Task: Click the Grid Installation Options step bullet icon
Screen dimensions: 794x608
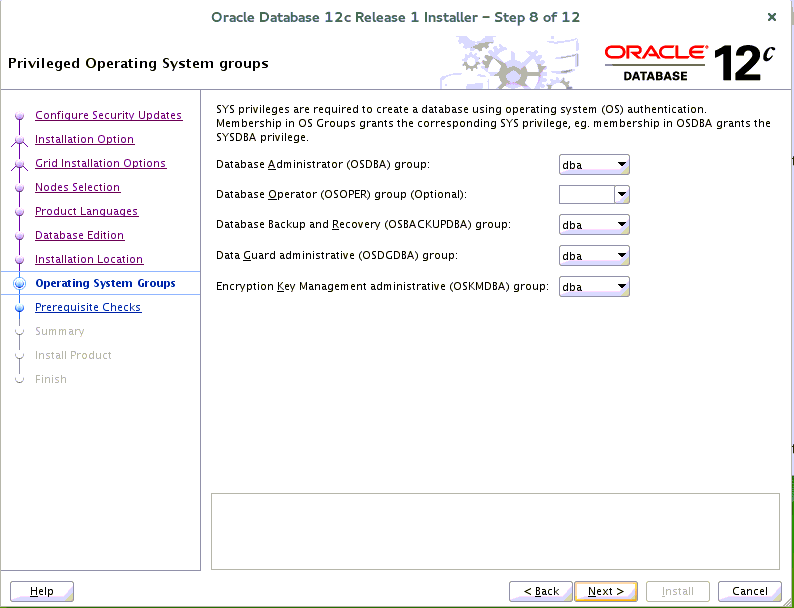Action: point(19,164)
